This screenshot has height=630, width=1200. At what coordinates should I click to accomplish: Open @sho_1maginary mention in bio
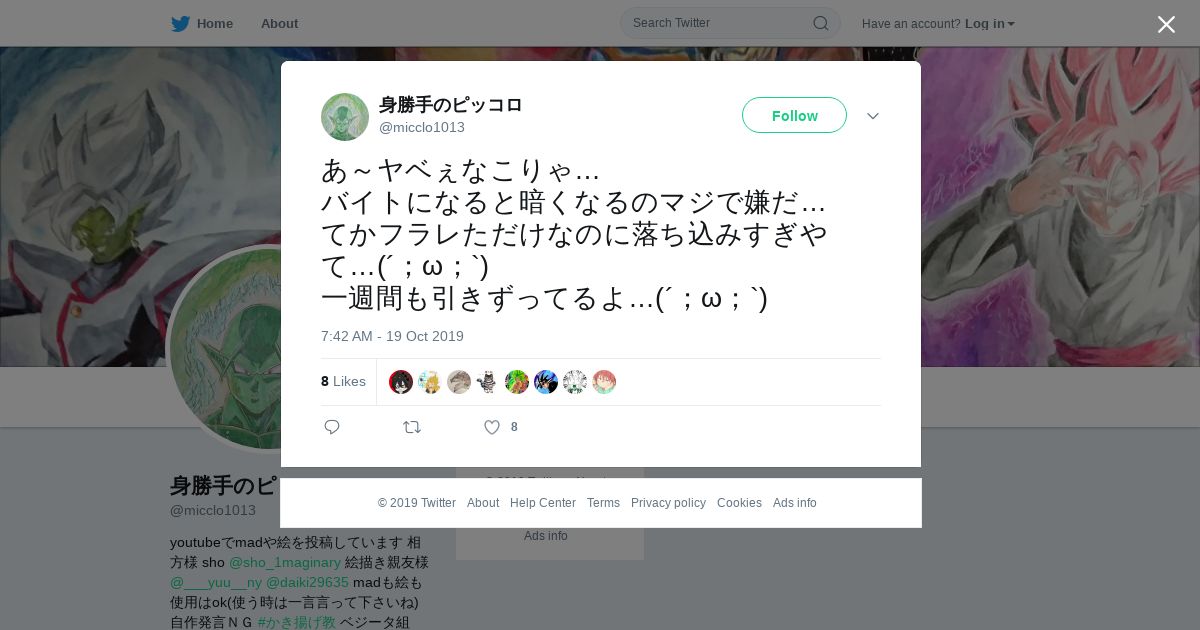285,562
